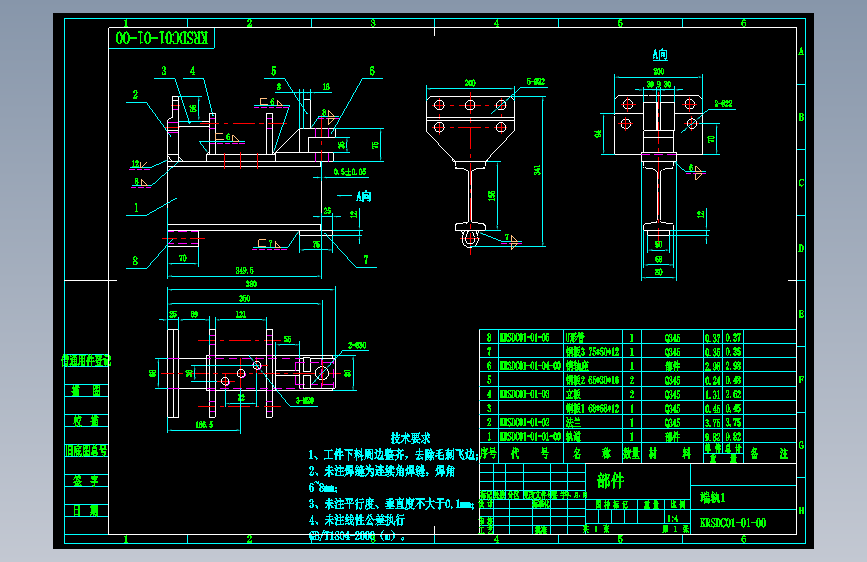The height and width of the screenshot is (562, 867).
Task: Click the '钢板3 75*50*12' entry in row 7
Action: 592,352
